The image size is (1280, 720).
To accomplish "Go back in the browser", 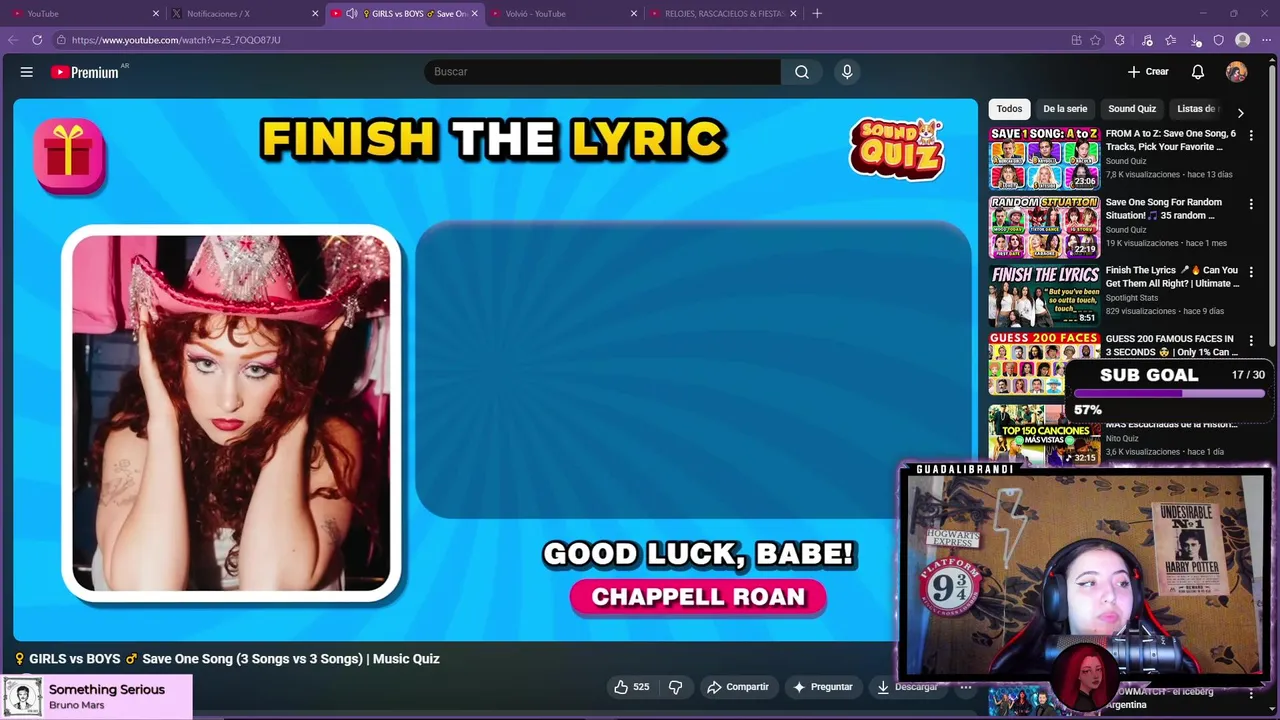I will pos(13,40).
